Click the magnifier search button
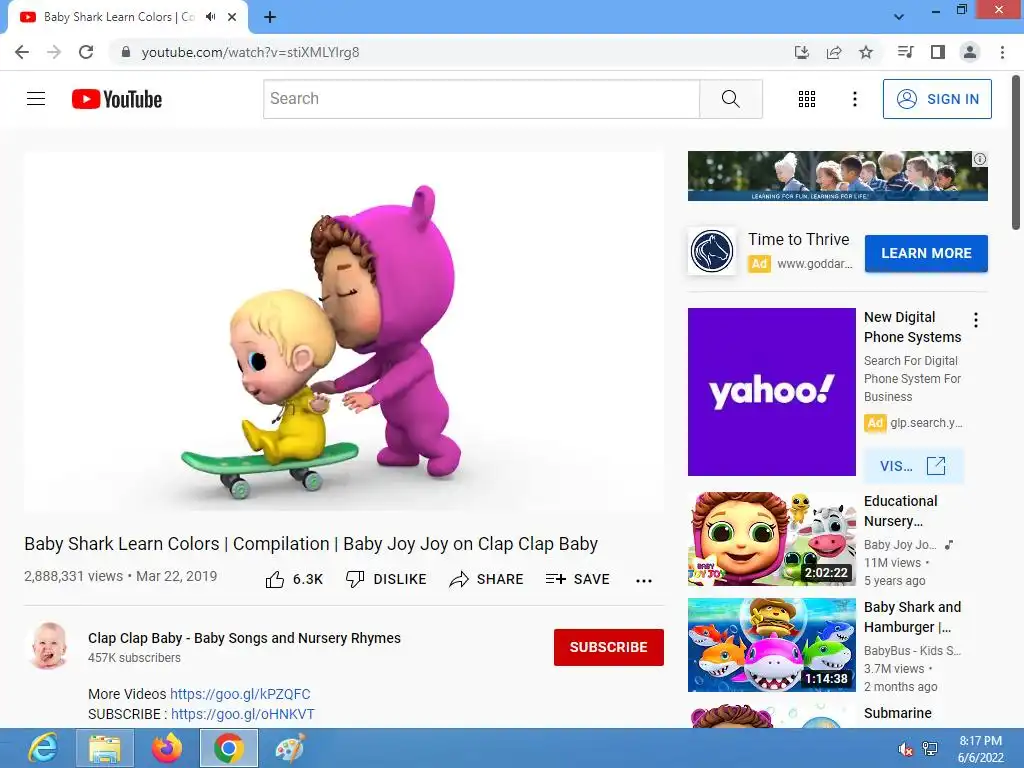1024x768 pixels. pos(731,99)
